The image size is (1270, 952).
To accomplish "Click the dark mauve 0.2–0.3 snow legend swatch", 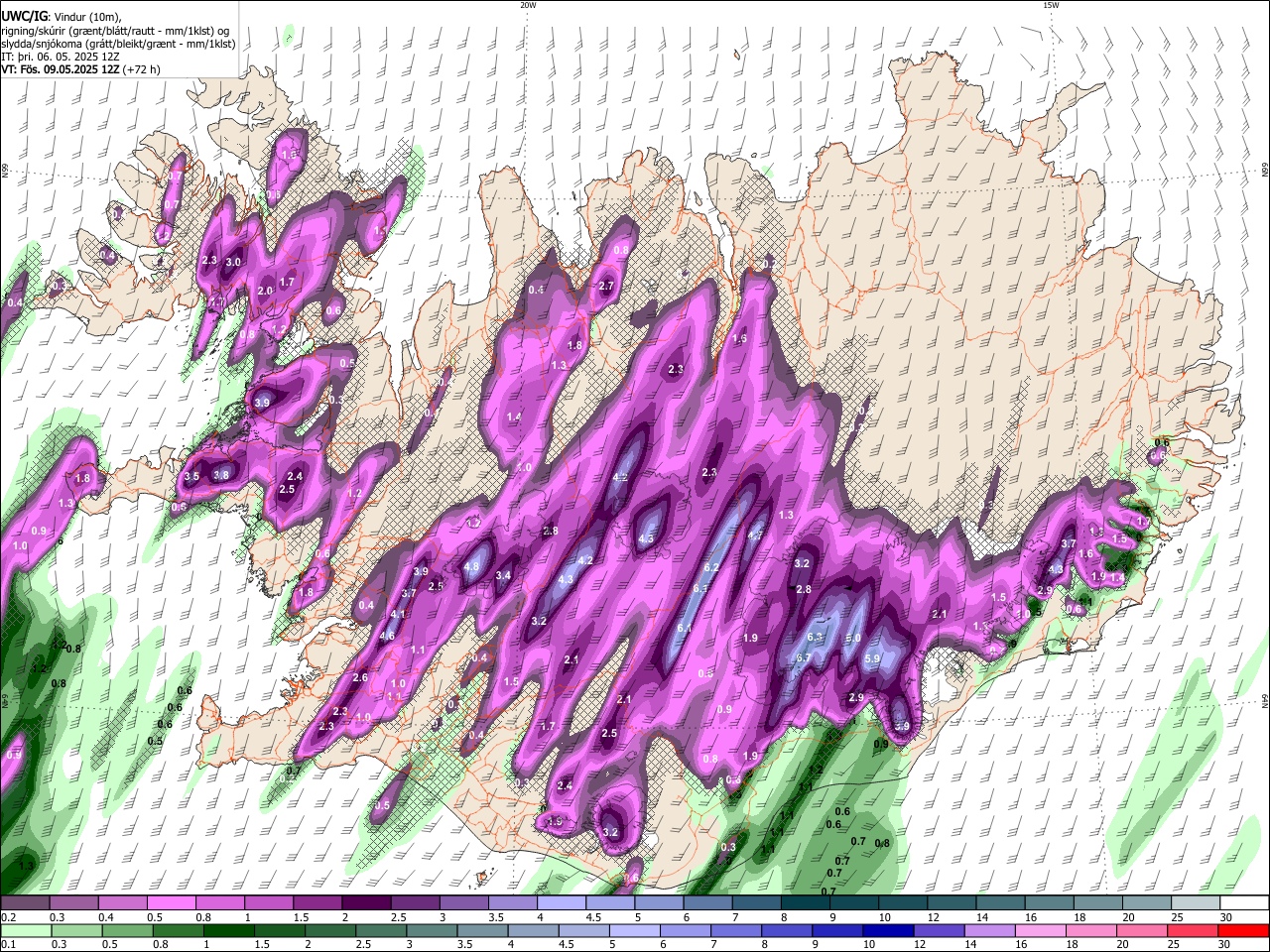I will pos(25,903).
